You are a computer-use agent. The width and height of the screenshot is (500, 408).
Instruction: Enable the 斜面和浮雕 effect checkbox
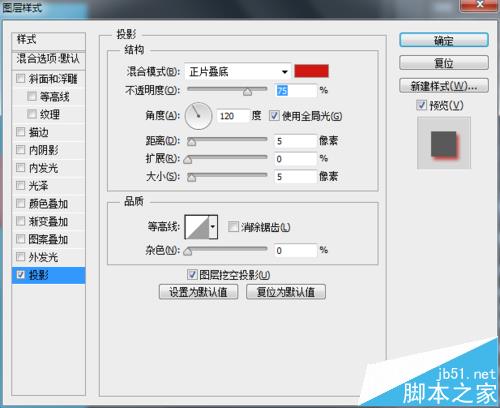[21, 79]
